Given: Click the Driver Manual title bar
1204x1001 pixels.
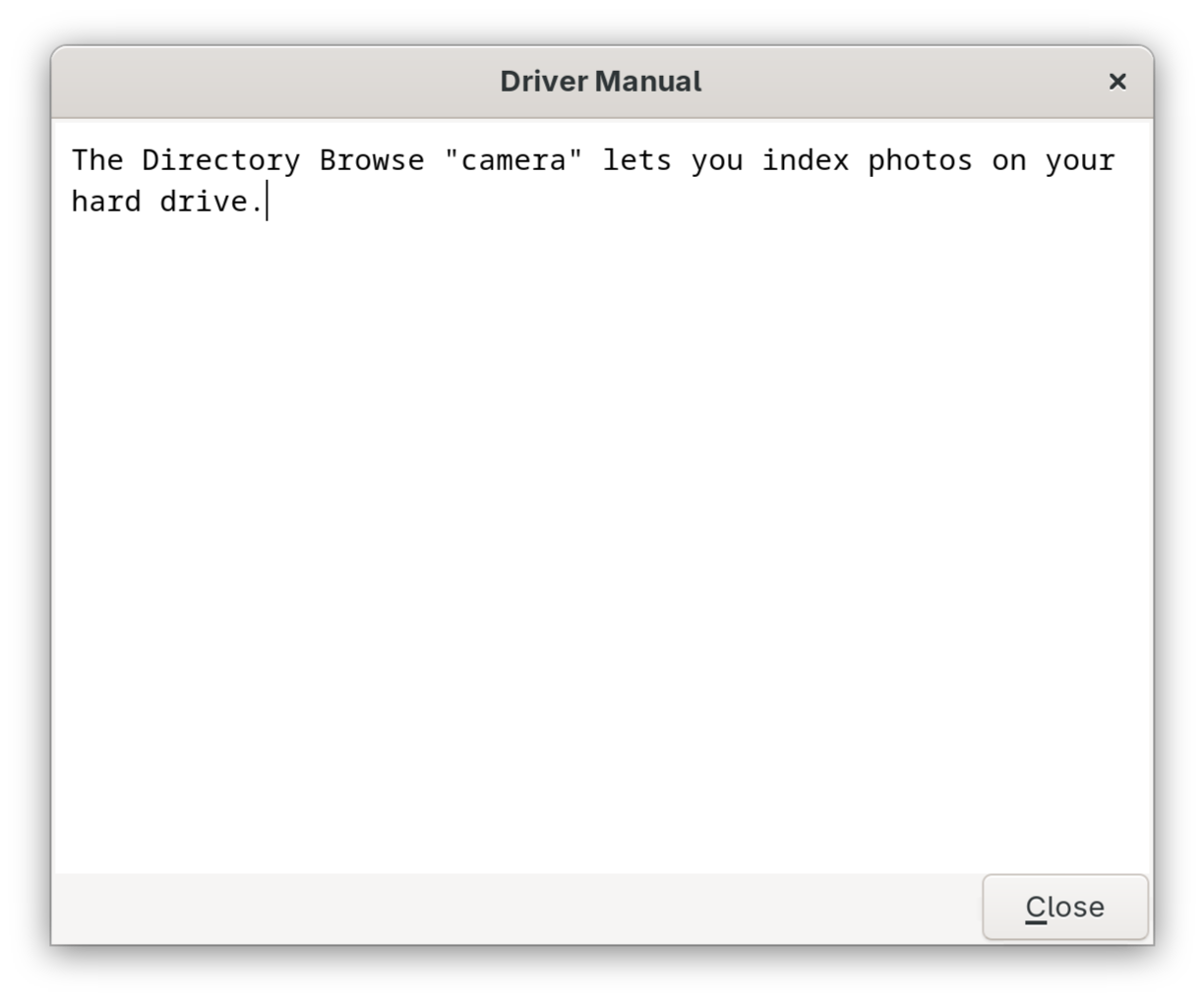Looking at the screenshot, I should pos(601,82).
